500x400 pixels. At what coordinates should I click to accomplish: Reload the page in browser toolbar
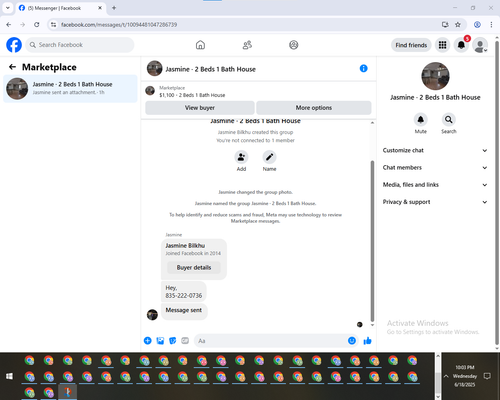(37, 24)
